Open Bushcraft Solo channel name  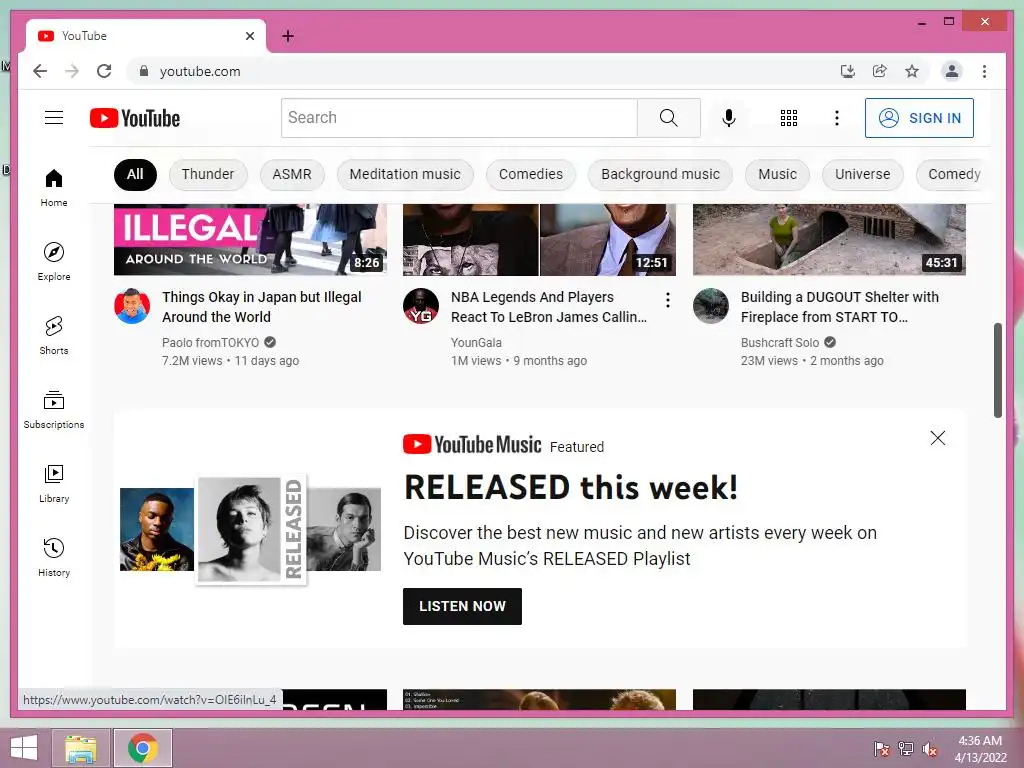tap(780, 342)
